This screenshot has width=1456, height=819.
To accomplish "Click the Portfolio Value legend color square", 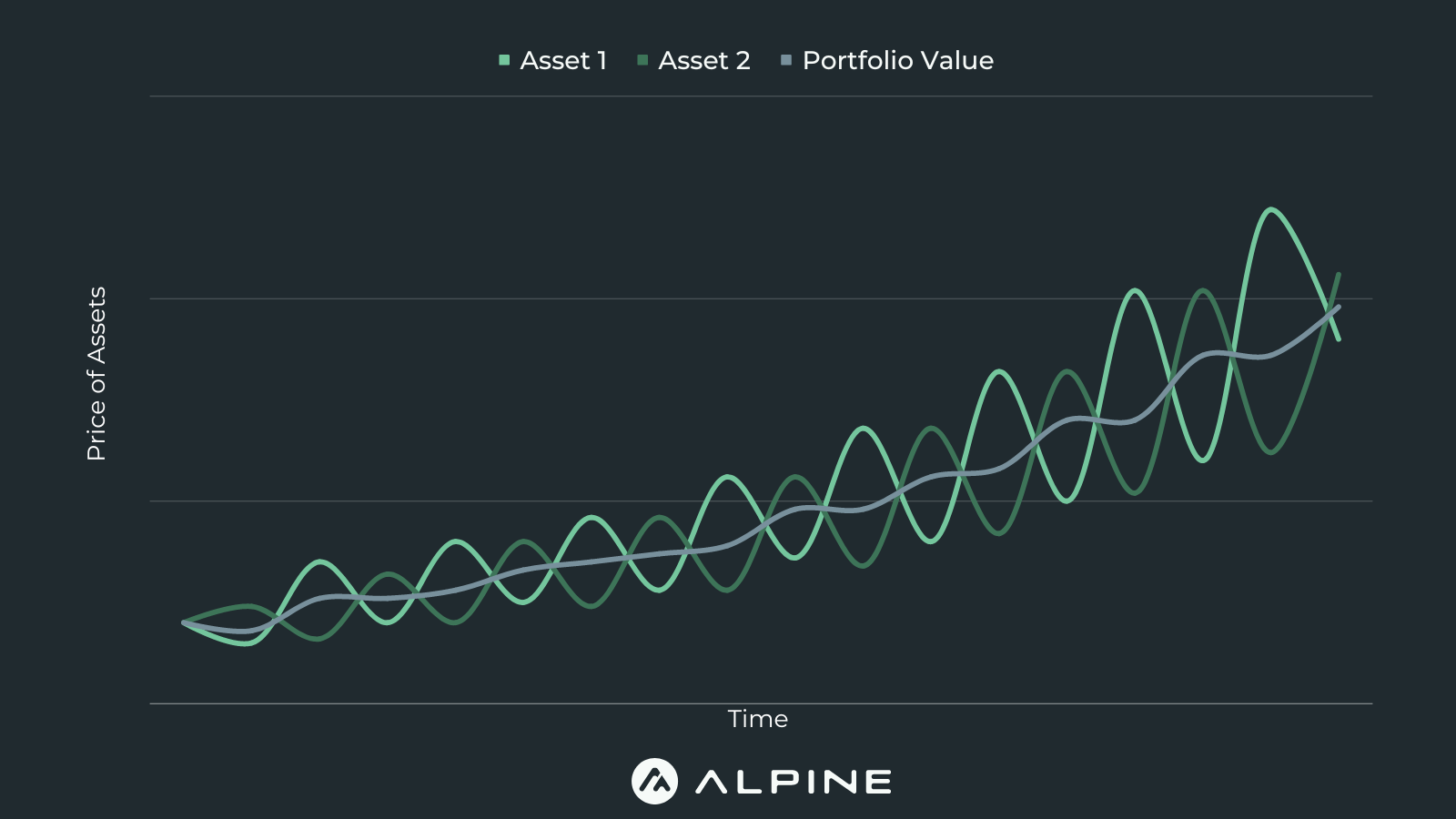I will (x=786, y=61).
